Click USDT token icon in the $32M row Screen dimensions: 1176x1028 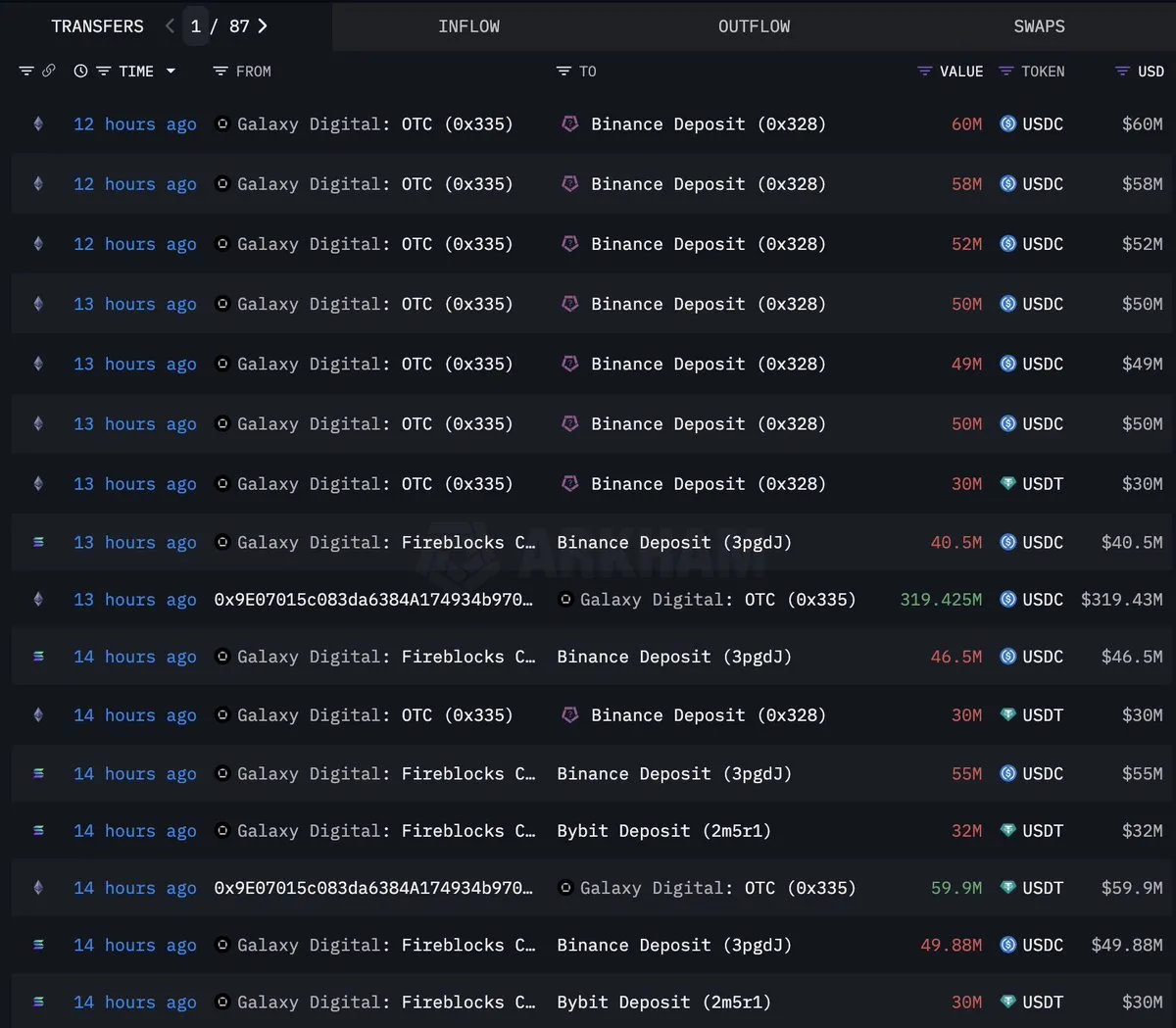click(1007, 830)
